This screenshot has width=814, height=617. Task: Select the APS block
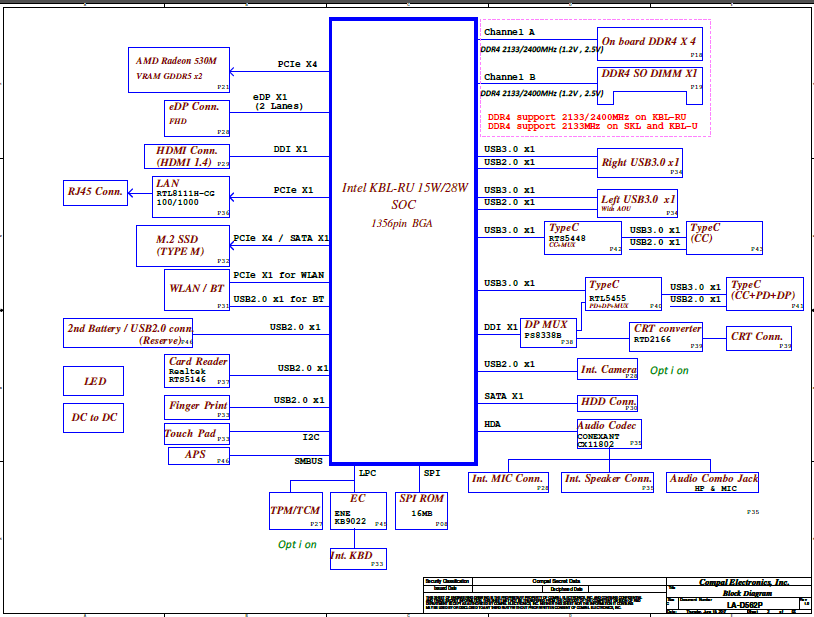[199, 456]
